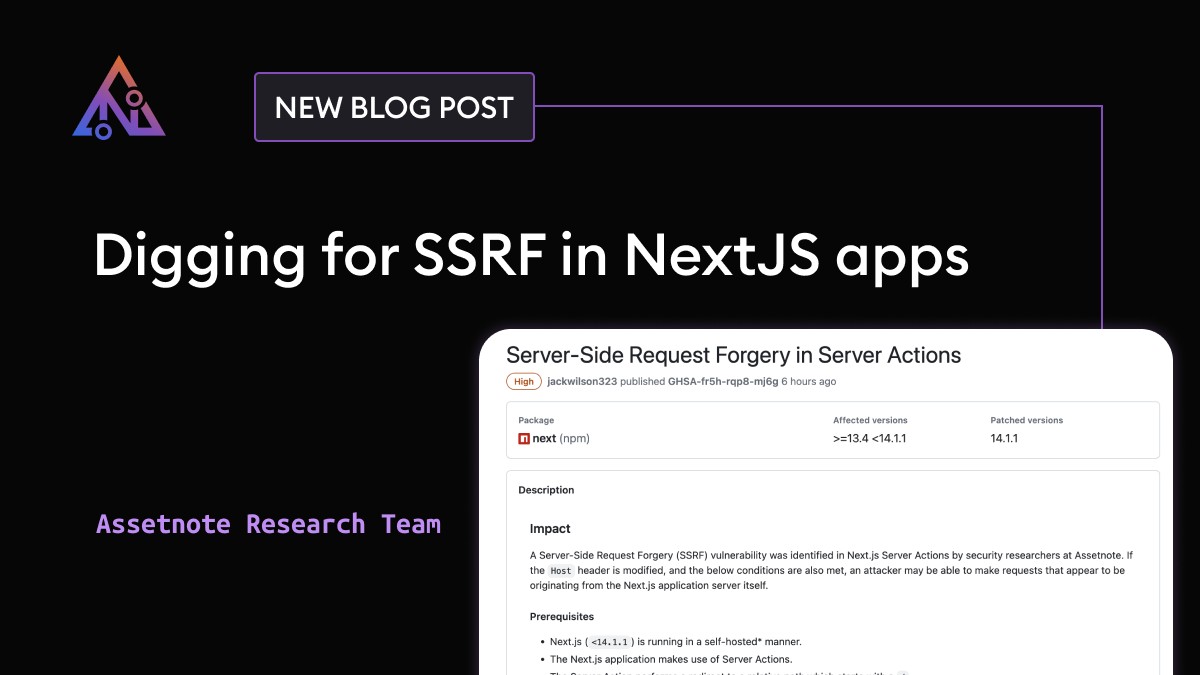Viewport: 1200px width, 675px height.
Task: Click the Patched versions label
Action: coord(1026,420)
